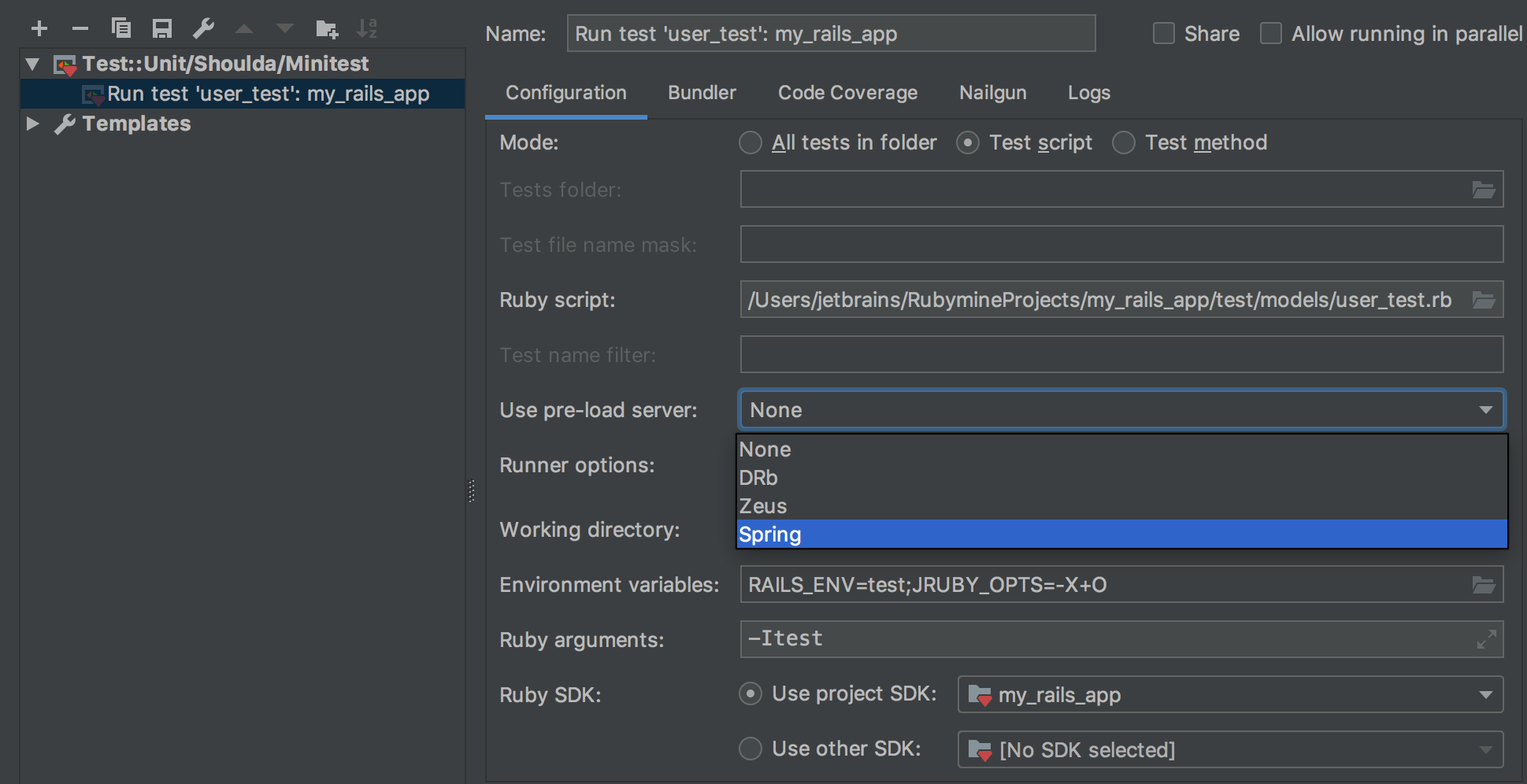Enable Allow running in parallel checkbox

coord(1271,34)
